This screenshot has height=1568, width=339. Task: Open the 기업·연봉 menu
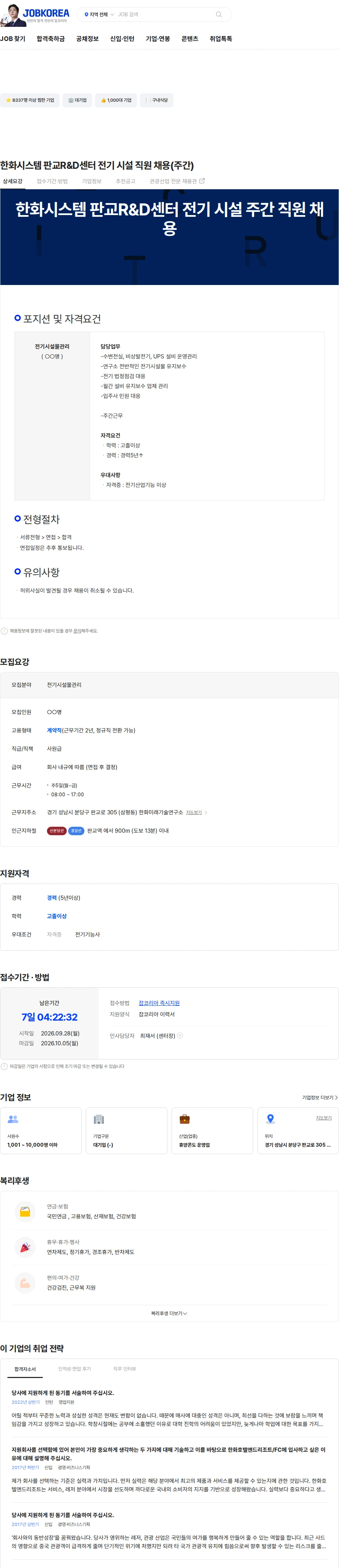(x=157, y=38)
